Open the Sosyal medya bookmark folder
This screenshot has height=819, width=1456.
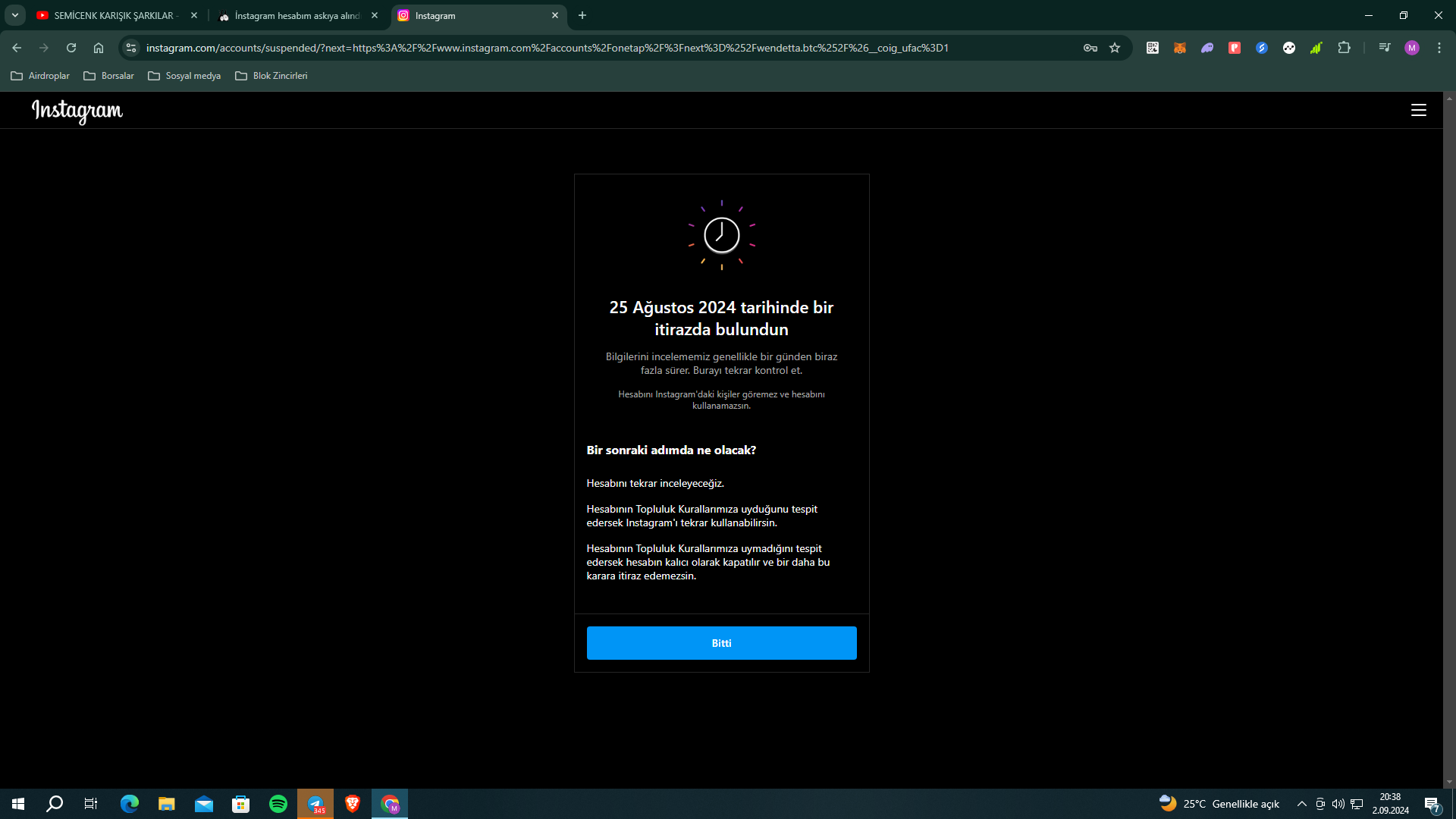(184, 76)
